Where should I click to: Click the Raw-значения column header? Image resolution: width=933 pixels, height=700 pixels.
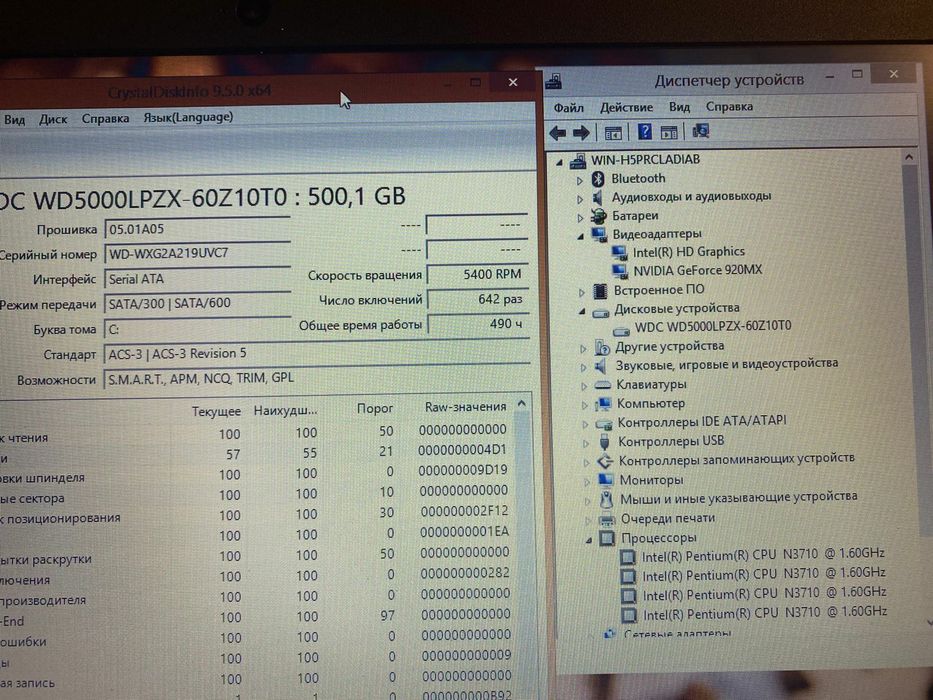tap(465, 407)
